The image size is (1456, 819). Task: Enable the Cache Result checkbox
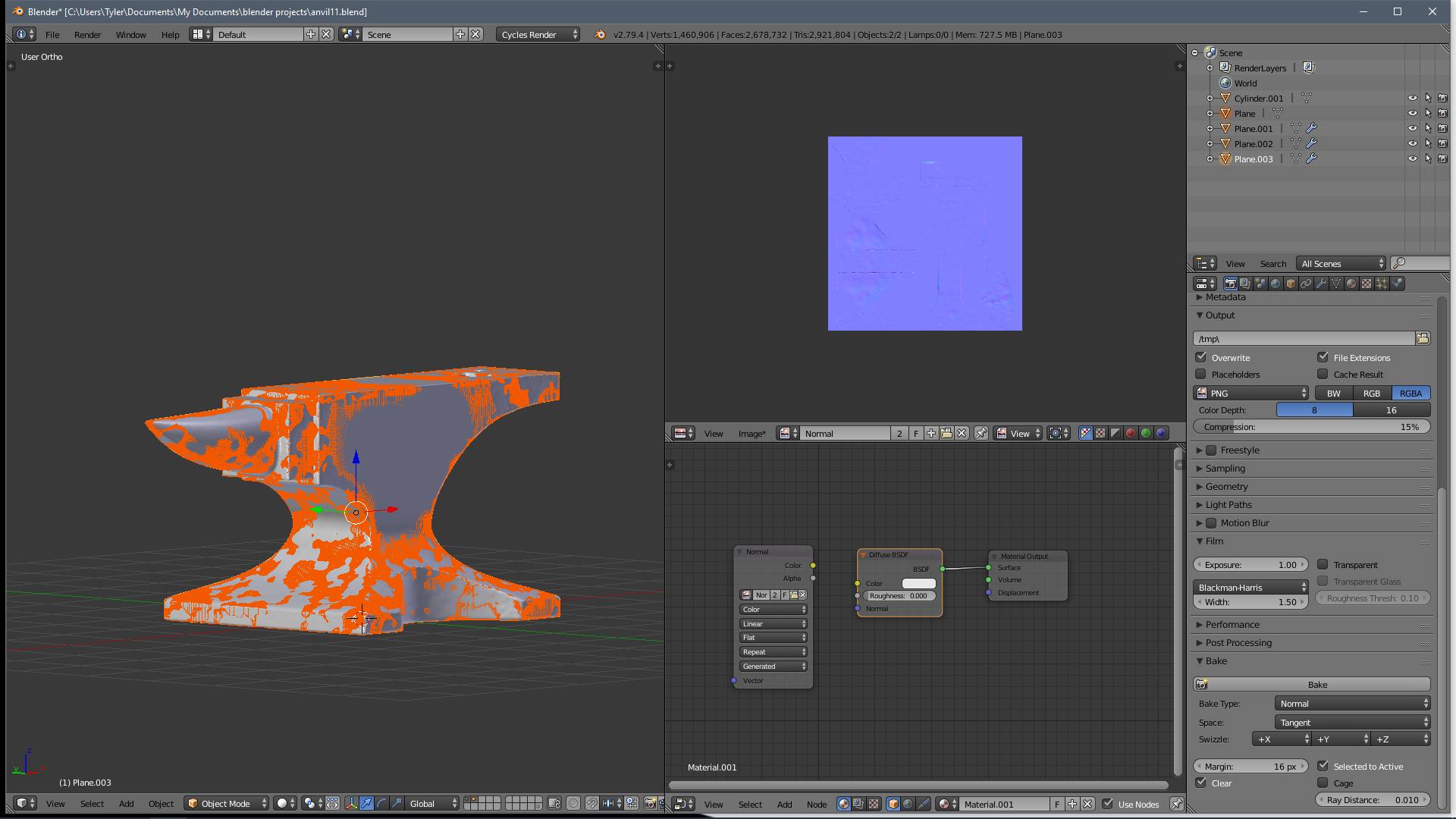point(1323,374)
